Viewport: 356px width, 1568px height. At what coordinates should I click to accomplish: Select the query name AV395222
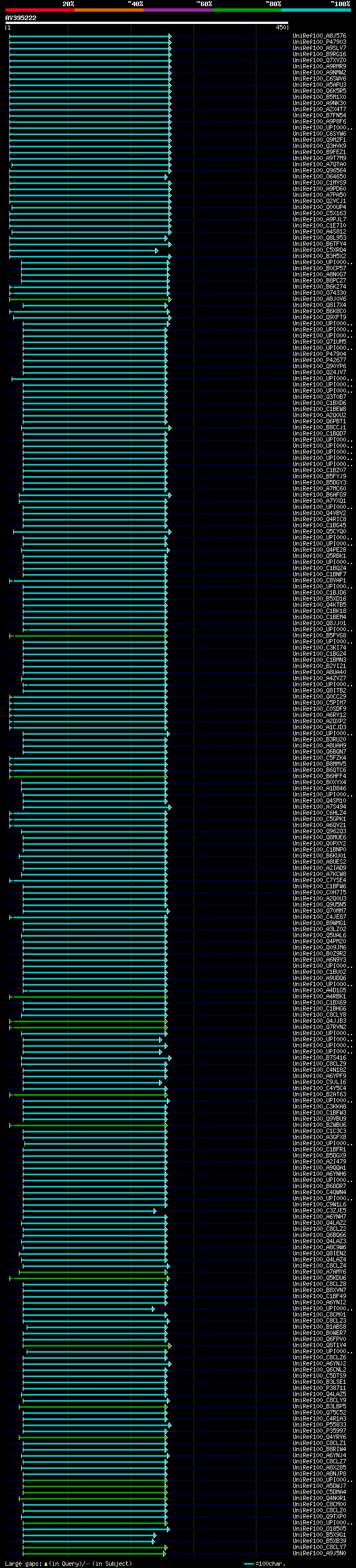pos(21,18)
